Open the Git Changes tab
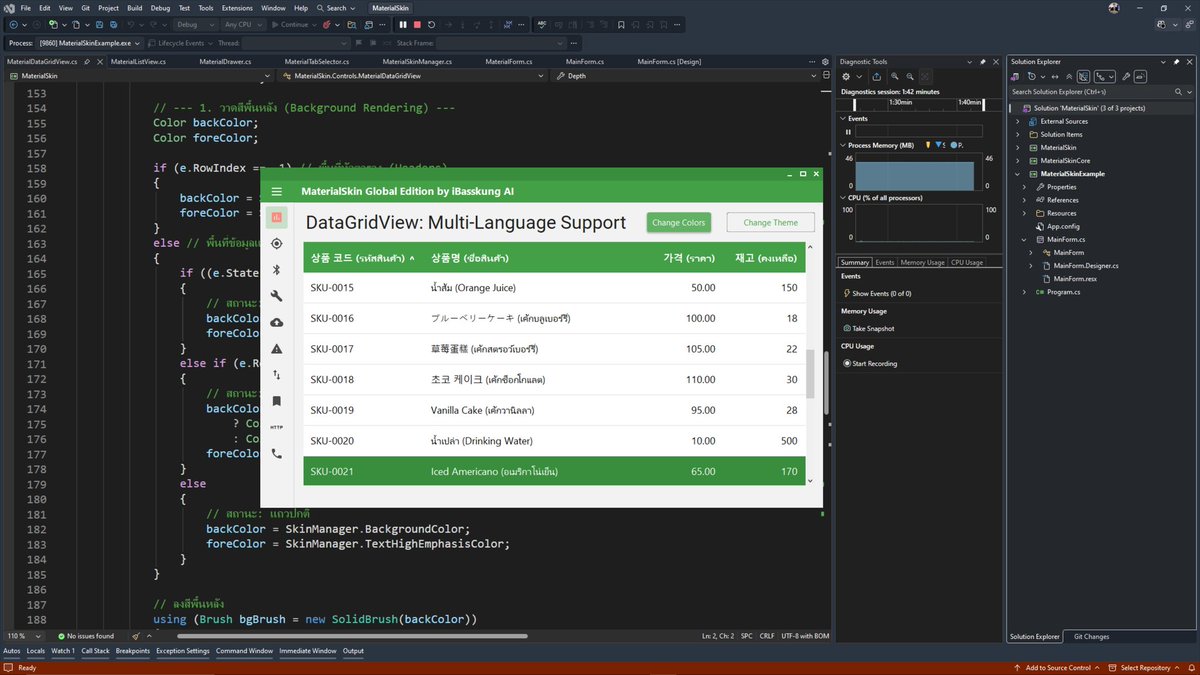 pos(1091,636)
